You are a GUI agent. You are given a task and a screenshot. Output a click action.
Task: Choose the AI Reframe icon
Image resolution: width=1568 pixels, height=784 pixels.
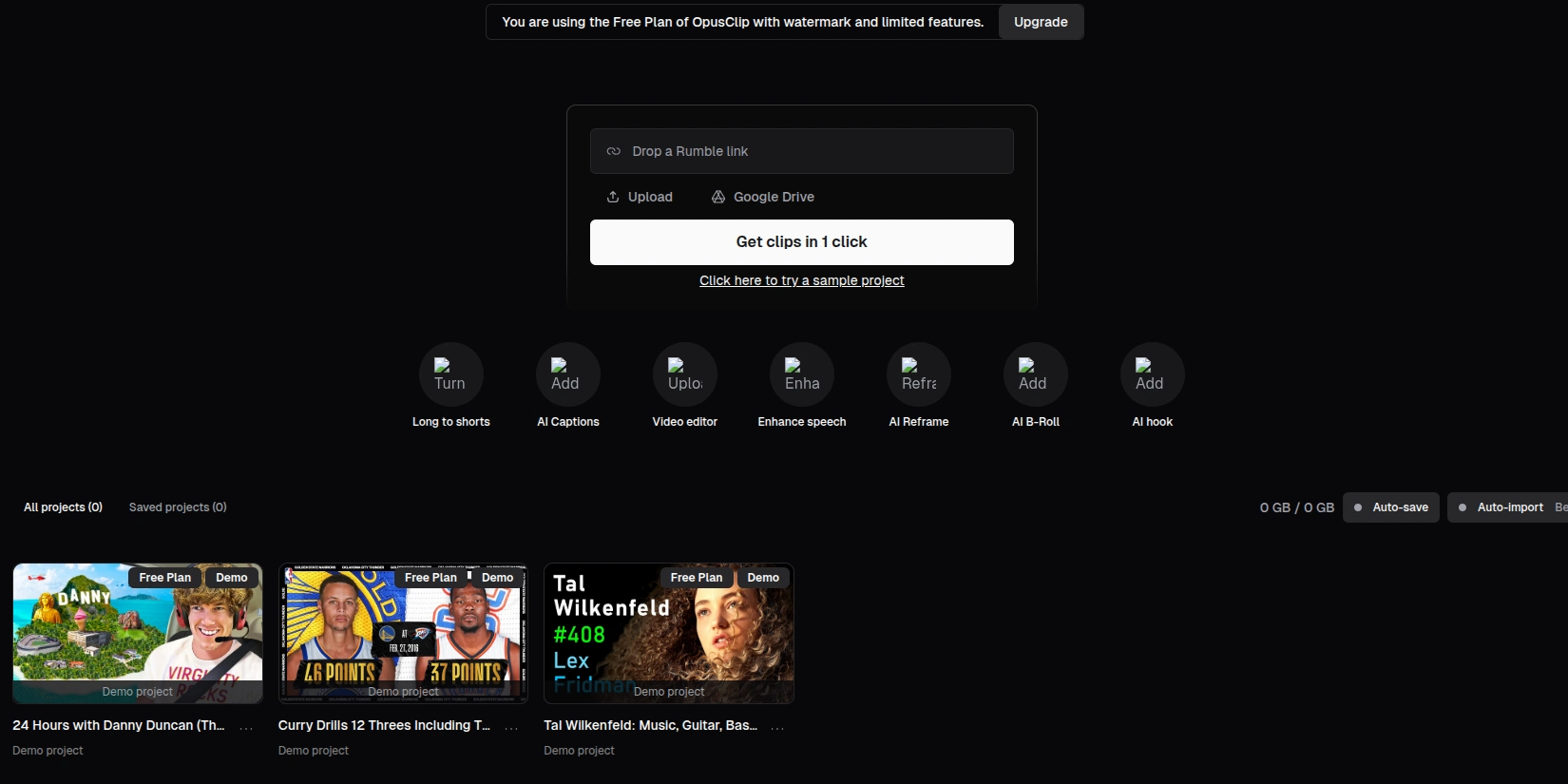point(918,374)
